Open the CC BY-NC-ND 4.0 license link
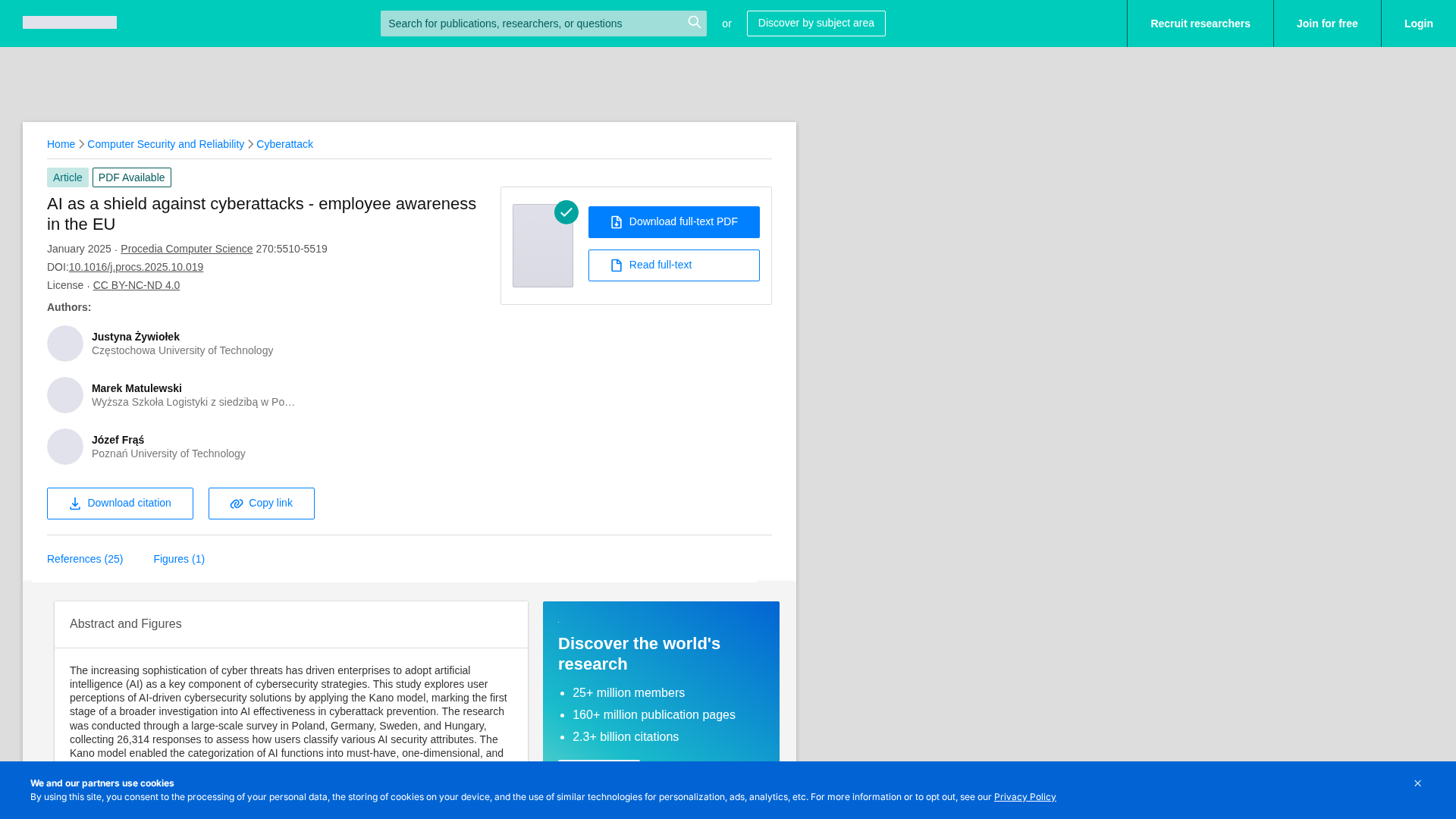 [136, 285]
